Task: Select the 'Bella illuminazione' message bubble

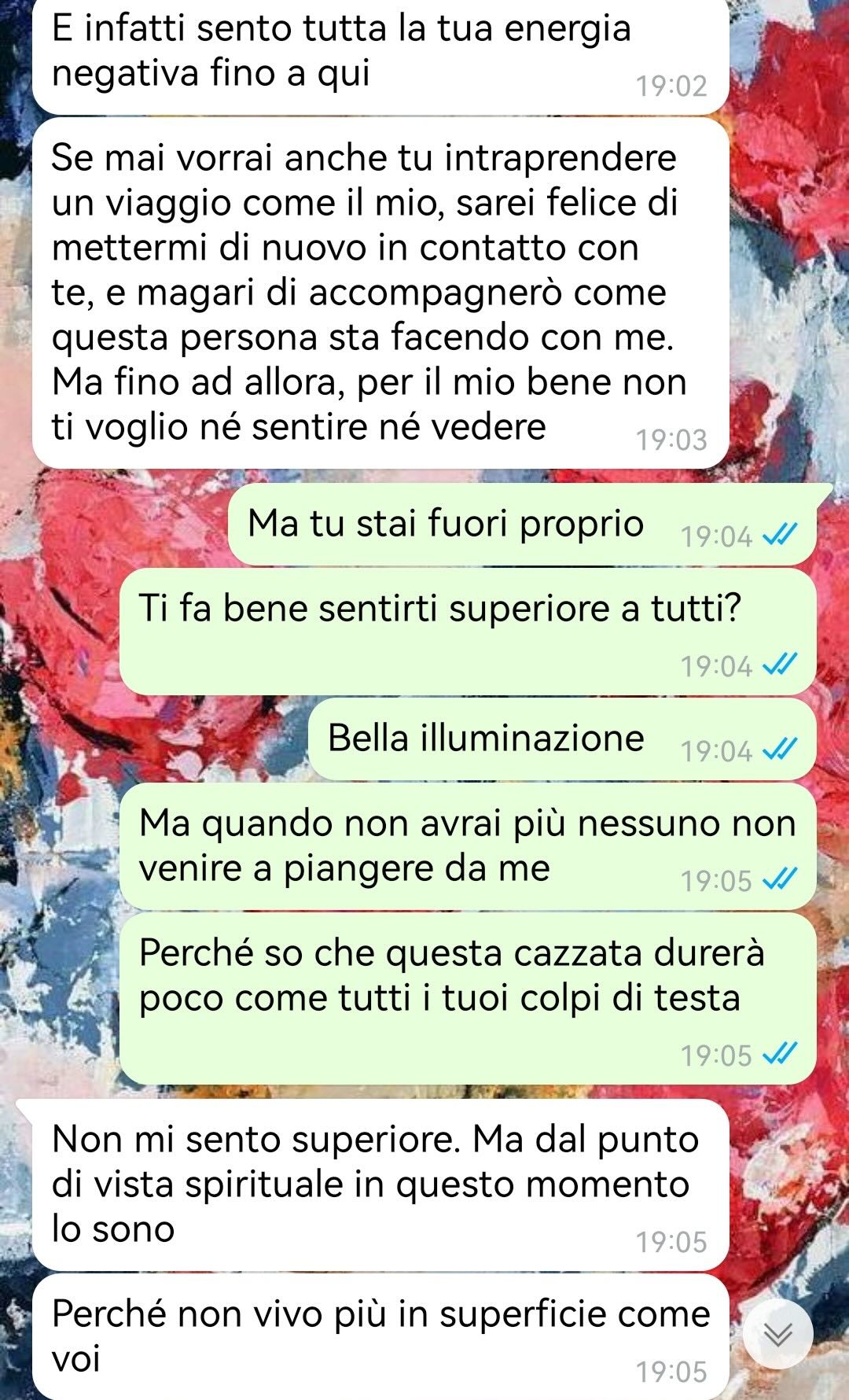Action: click(562, 739)
